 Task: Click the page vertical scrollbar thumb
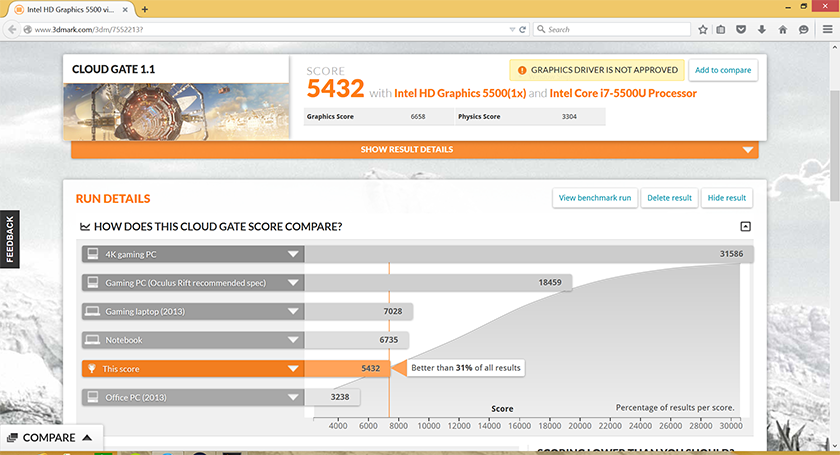click(x=834, y=146)
